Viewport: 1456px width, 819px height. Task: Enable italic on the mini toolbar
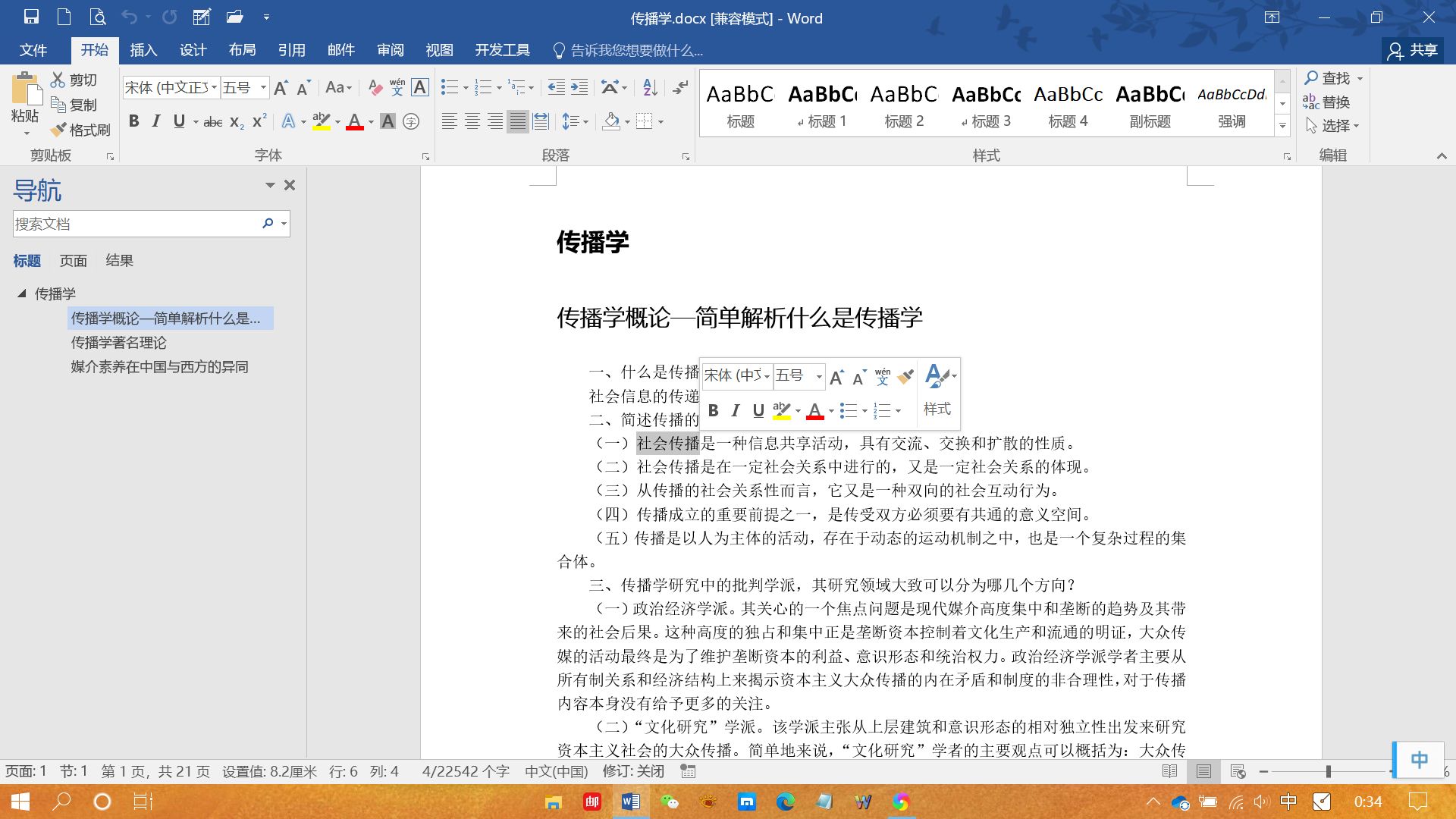(x=734, y=410)
